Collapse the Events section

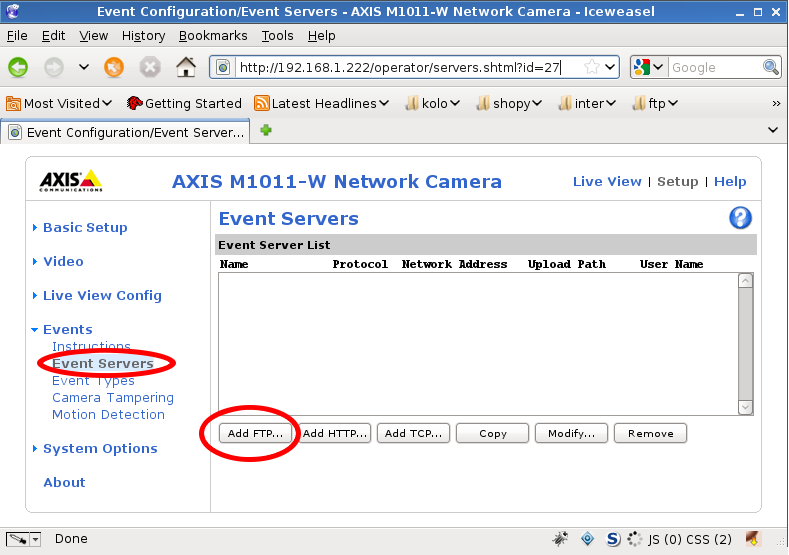pos(67,330)
